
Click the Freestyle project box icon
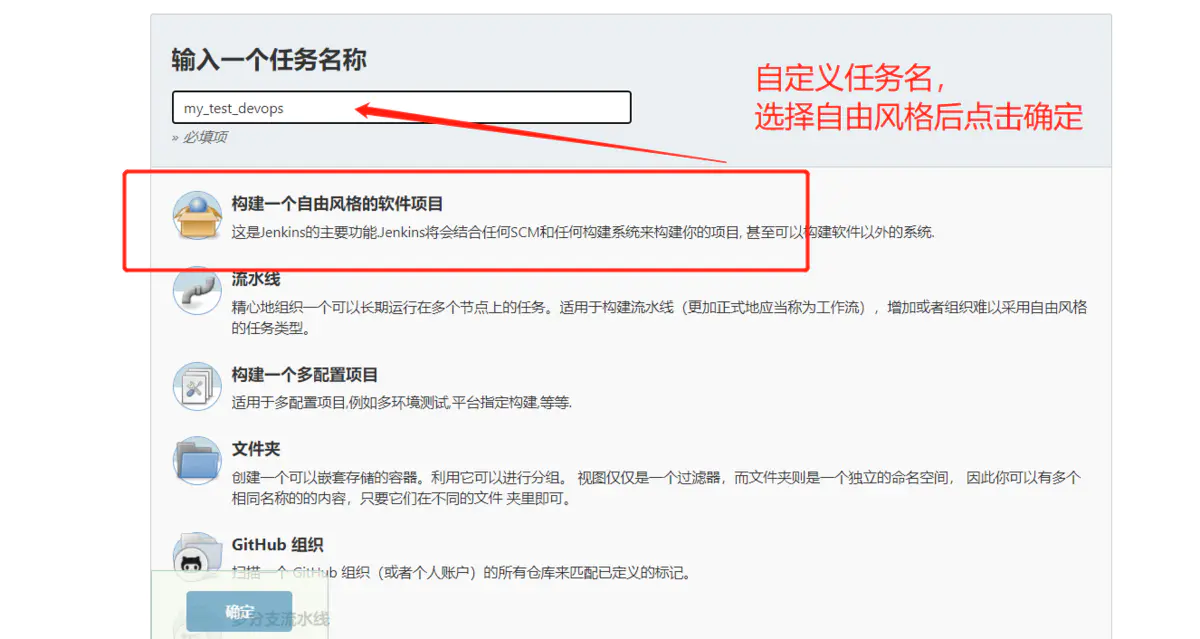pos(197,216)
